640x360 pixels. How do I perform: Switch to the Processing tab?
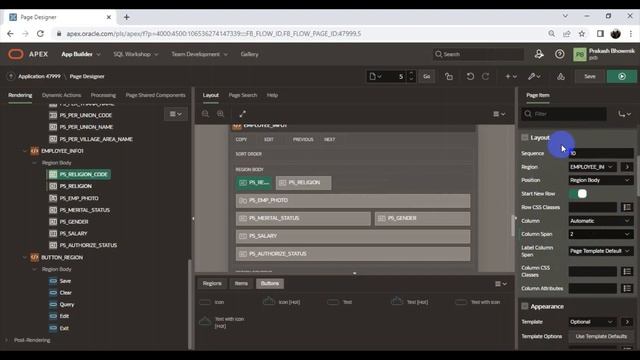(103, 95)
